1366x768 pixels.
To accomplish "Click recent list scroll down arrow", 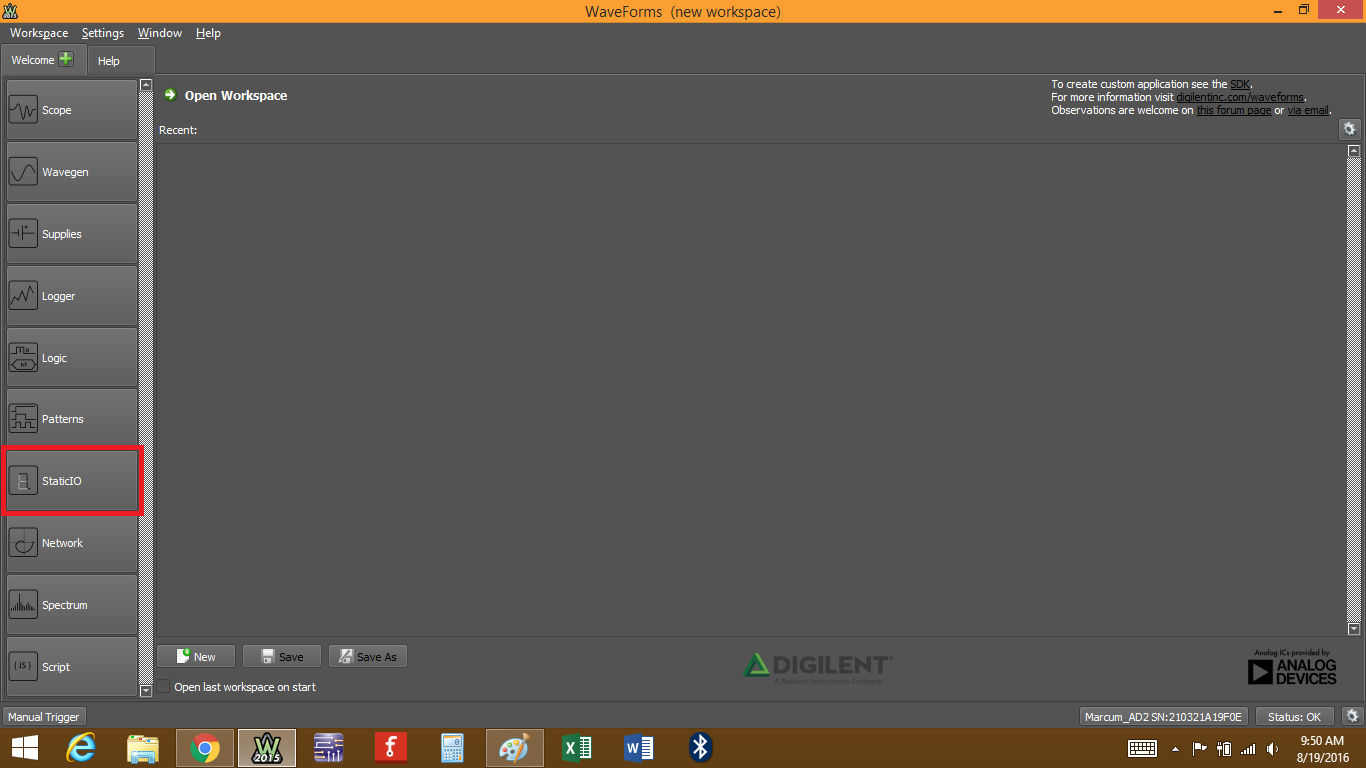I will (x=1354, y=629).
